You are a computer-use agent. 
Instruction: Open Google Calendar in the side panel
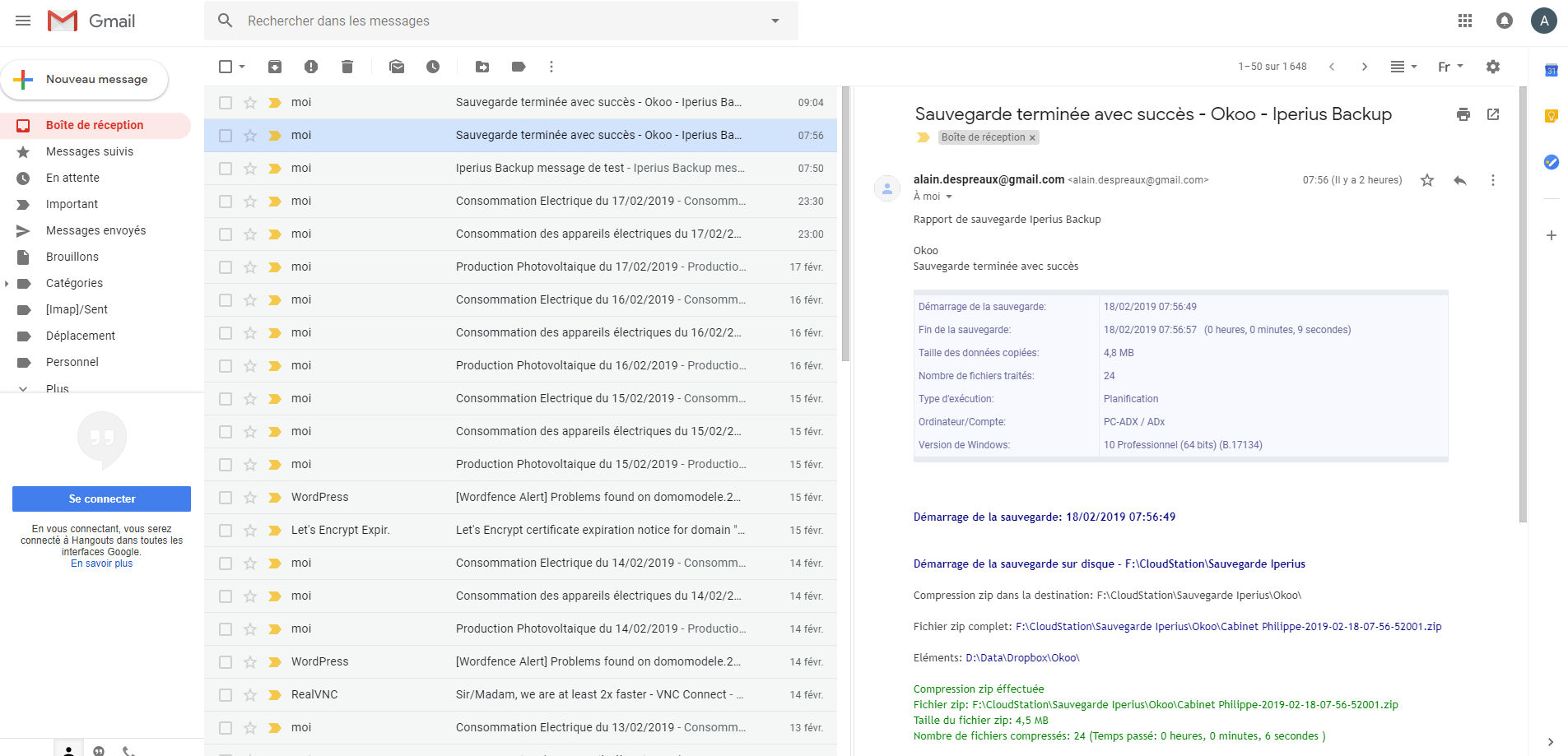coord(1551,71)
